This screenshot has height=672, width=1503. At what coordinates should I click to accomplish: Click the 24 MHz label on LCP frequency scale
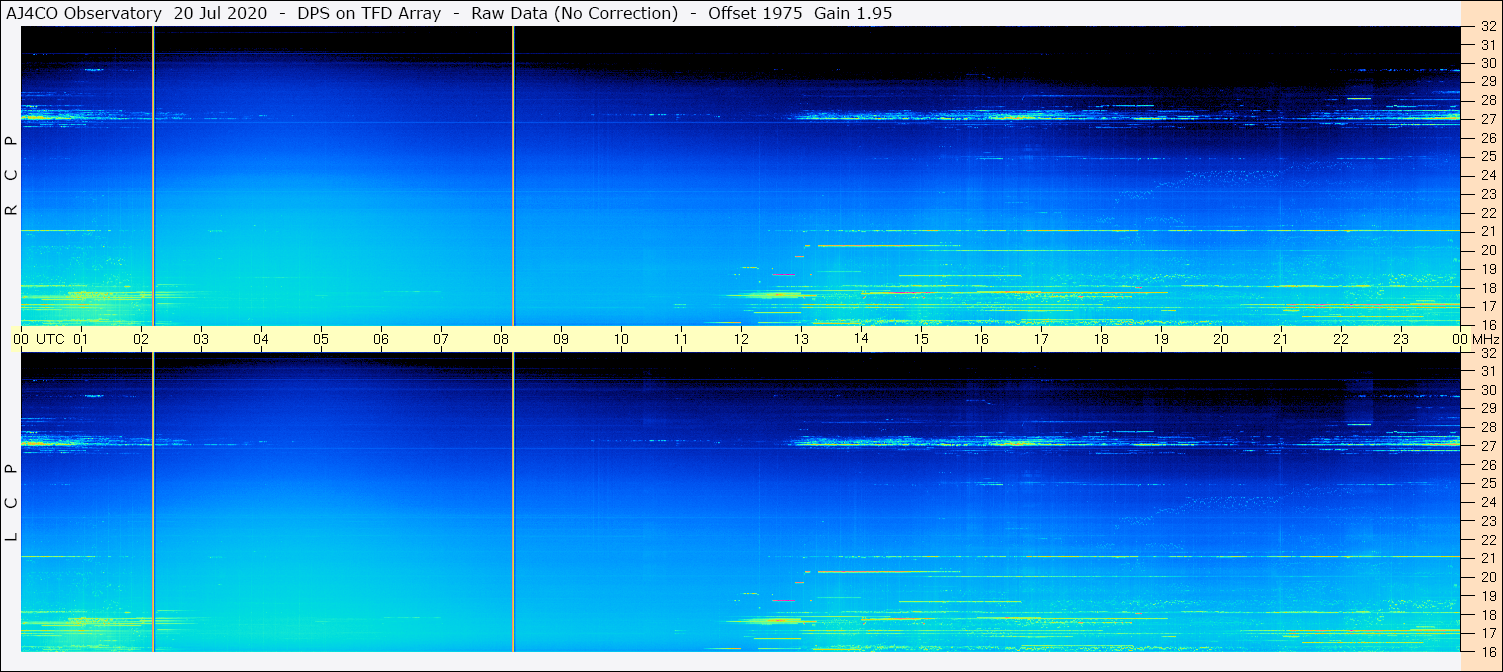click(1488, 502)
